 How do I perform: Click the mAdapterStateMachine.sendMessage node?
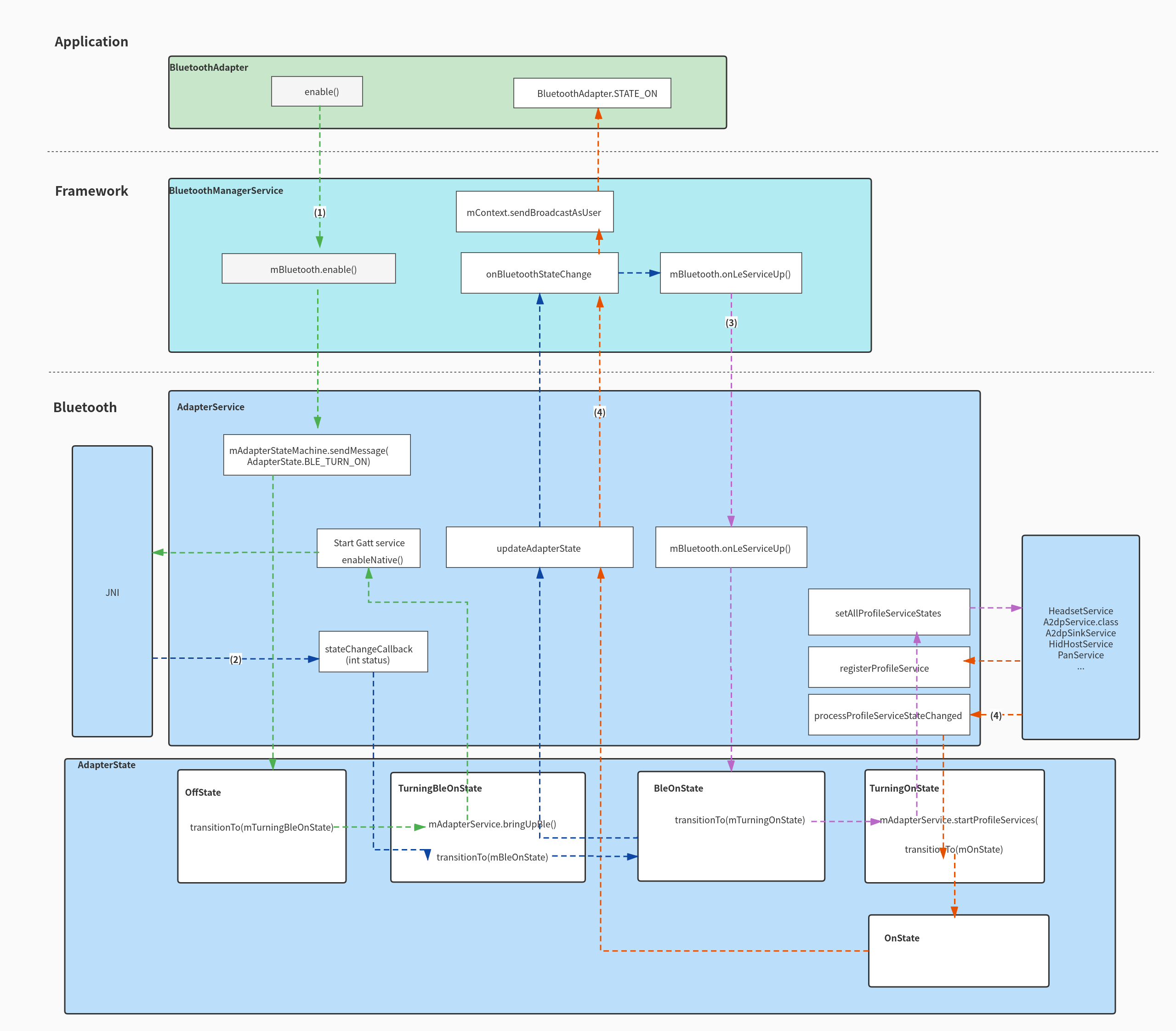(x=317, y=455)
